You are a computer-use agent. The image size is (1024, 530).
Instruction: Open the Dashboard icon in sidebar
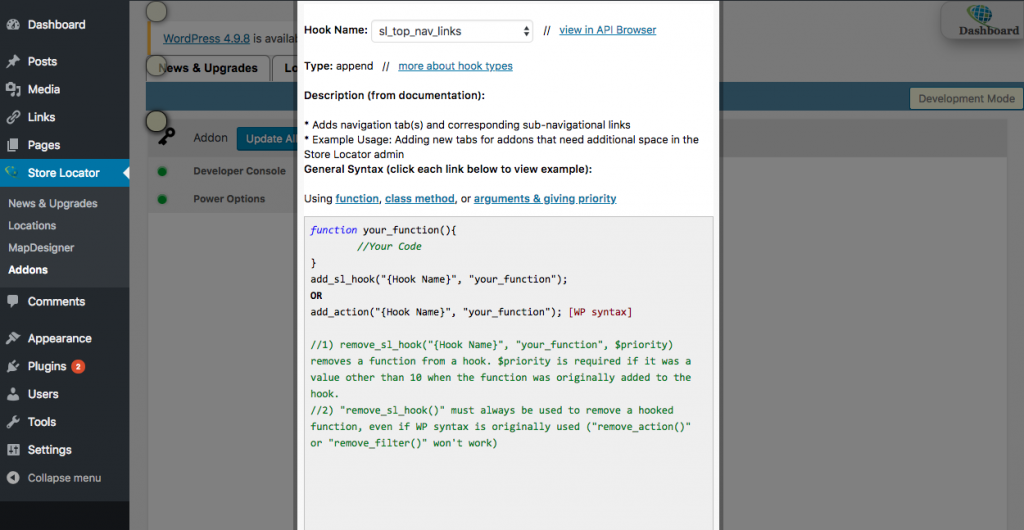coord(13,24)
